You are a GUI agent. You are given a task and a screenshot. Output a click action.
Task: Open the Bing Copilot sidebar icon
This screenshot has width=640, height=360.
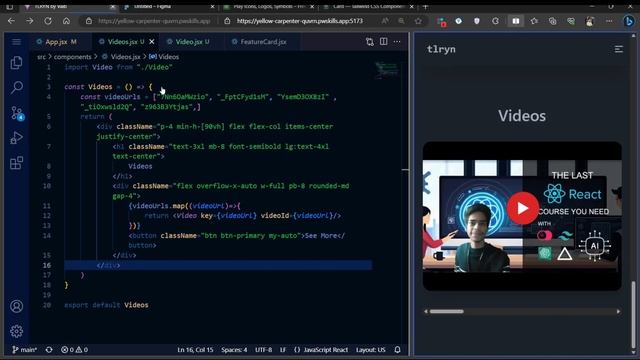click(629, 21)
